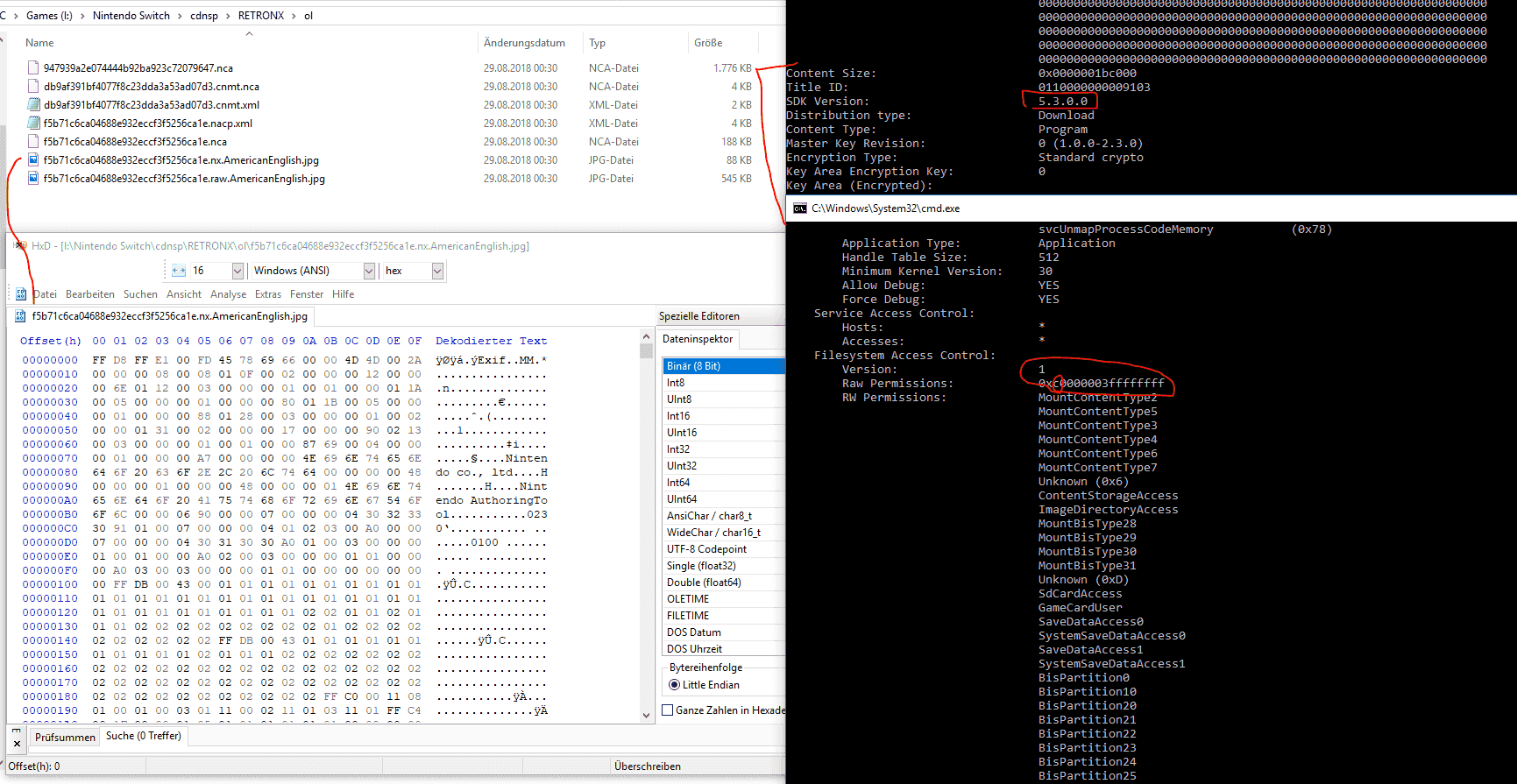Click icon of f5b71c6ca04688e932eccf3f5256ca1e.nca file
The width and height of the screenshot is (1517, 784).
point(33,141)
